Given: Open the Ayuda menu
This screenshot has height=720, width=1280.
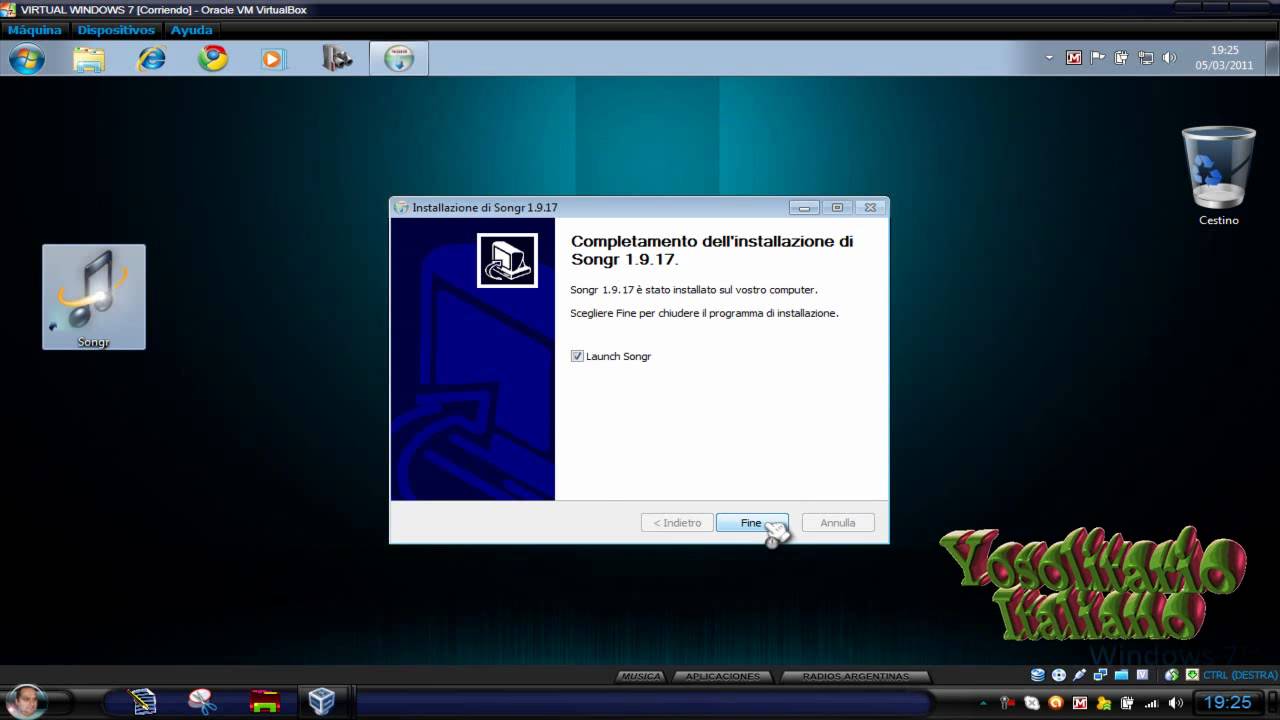Looking at the screenshot, I should point(191,30).
